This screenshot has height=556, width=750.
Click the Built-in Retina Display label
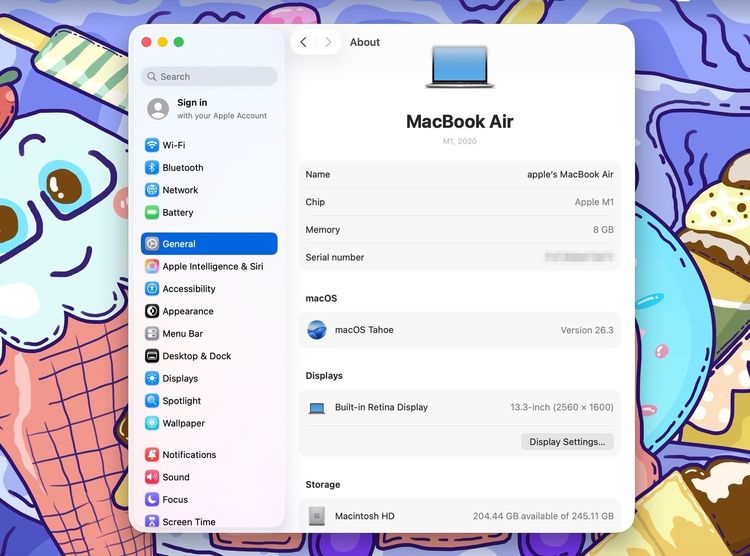click(381, 407)
